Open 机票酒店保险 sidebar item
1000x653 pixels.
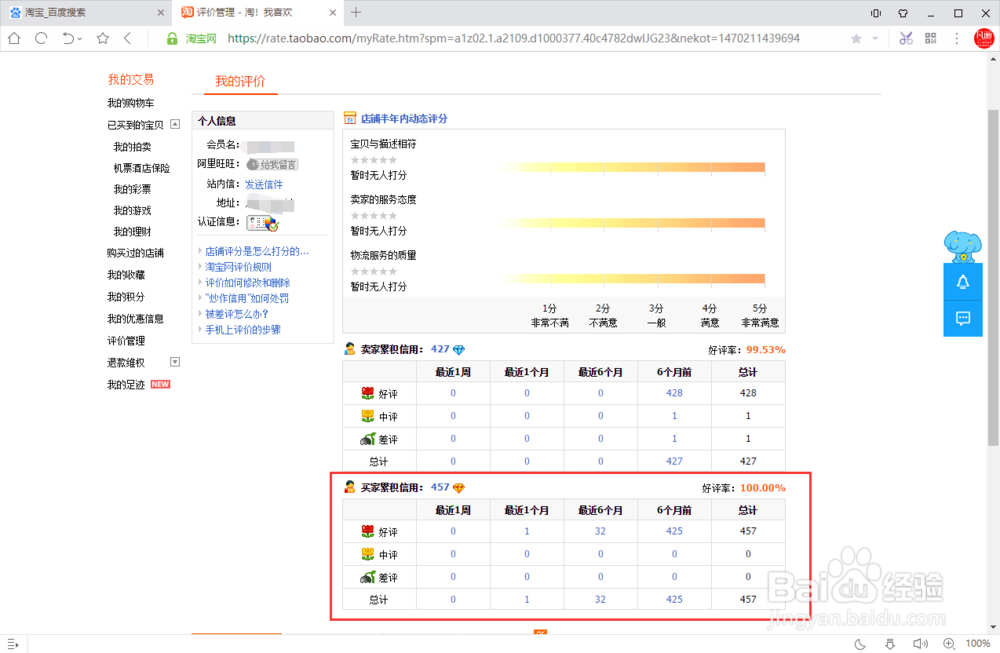(x=142, y=168)
